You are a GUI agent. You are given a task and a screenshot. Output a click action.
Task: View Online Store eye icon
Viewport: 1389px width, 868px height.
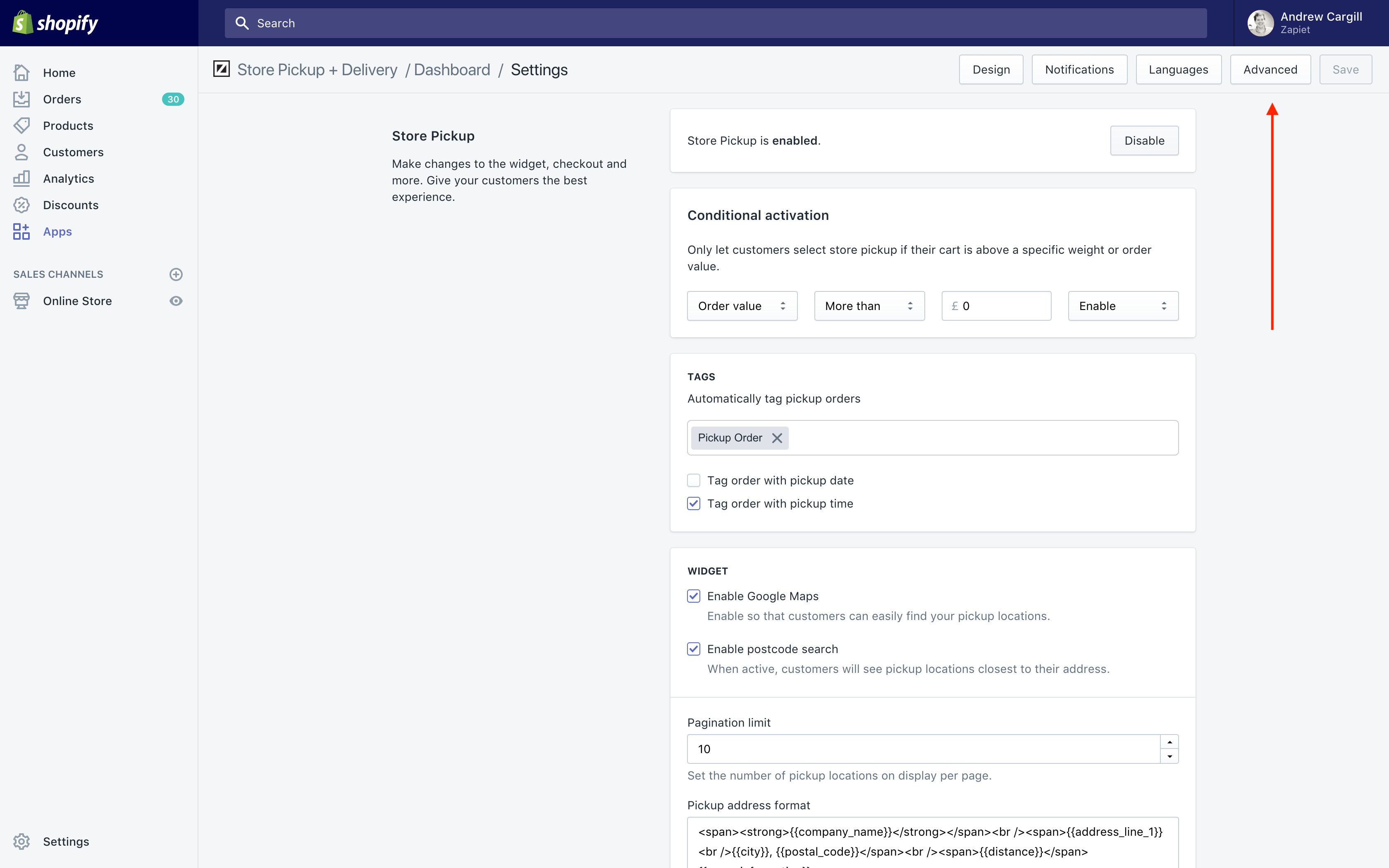176,301
